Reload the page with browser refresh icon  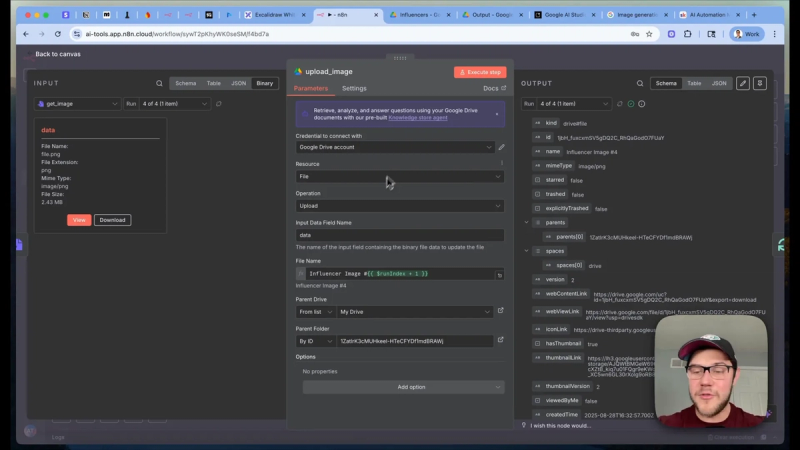58,34
